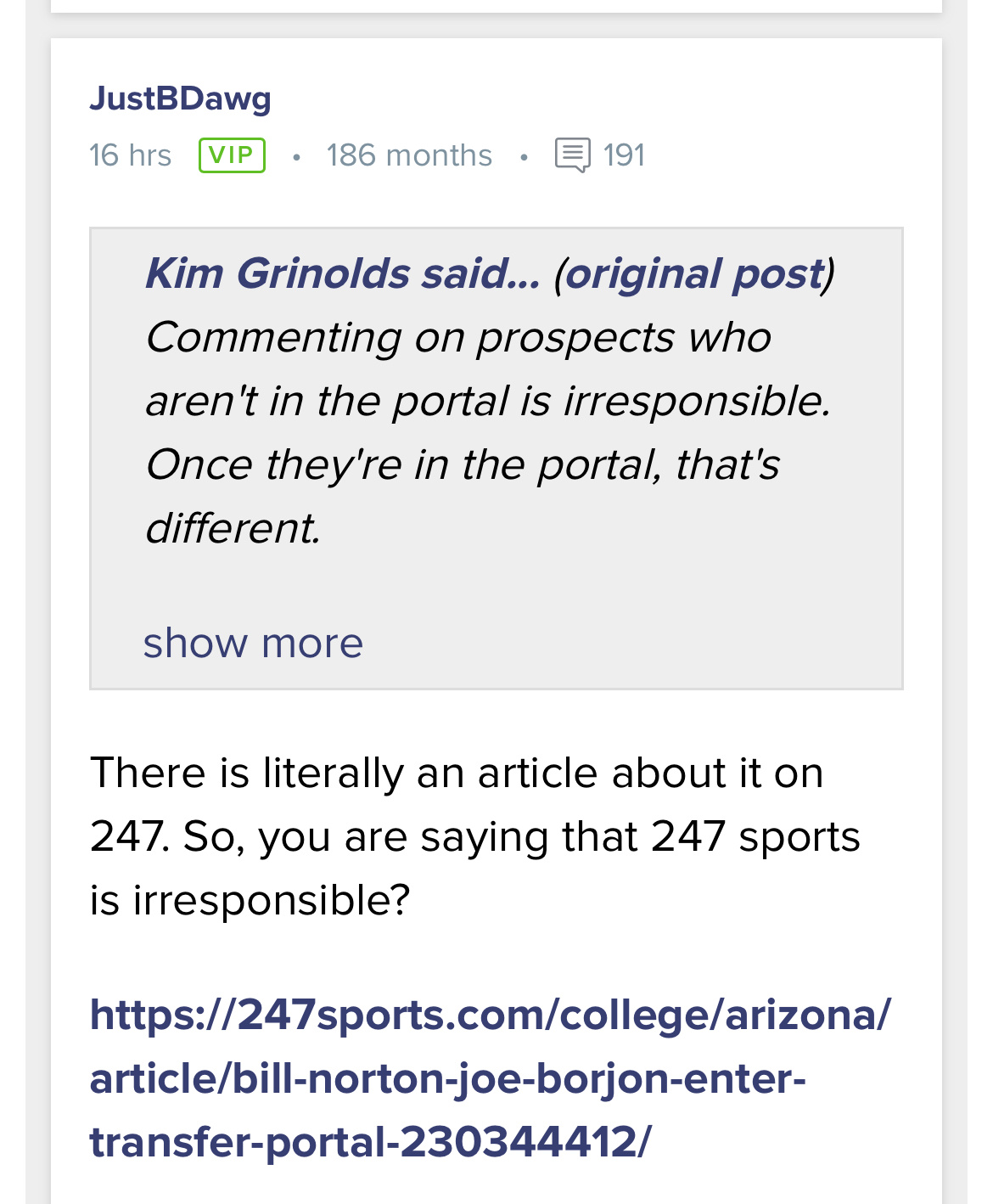The height and width of the screenshot is (1204, 993).
Task: Click the 191 post count number
Action: 624,155
